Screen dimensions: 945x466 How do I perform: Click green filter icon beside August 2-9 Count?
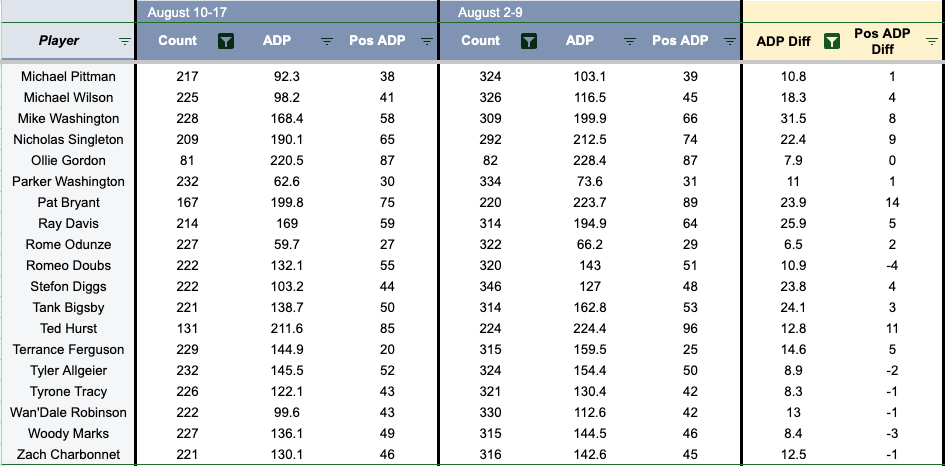[x=529, y=41]
